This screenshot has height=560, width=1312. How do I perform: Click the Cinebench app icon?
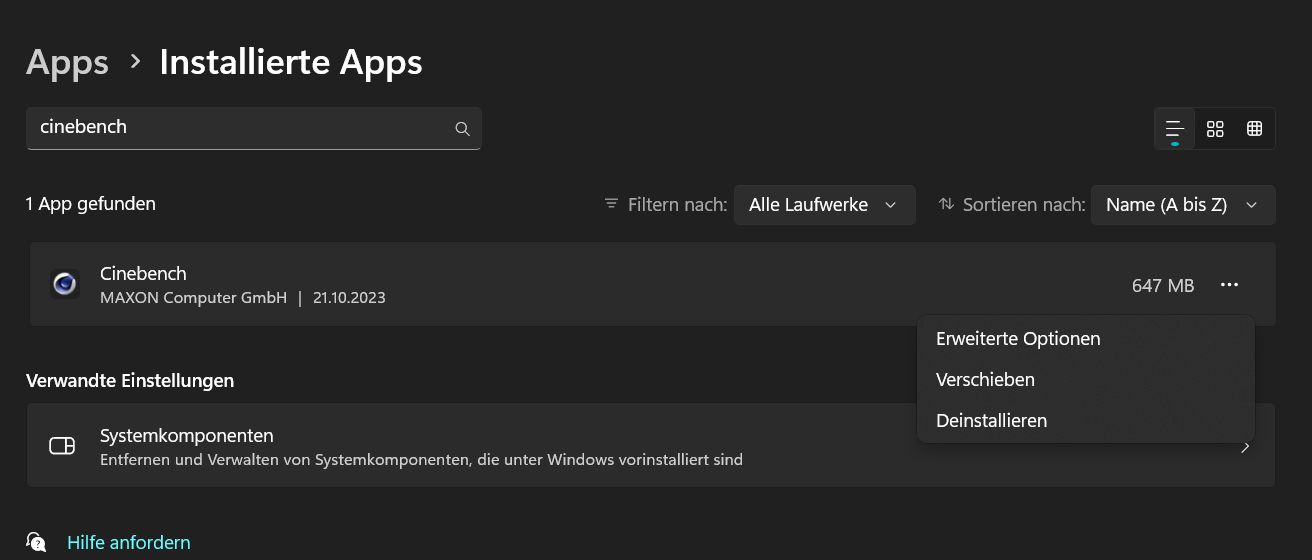65,284
